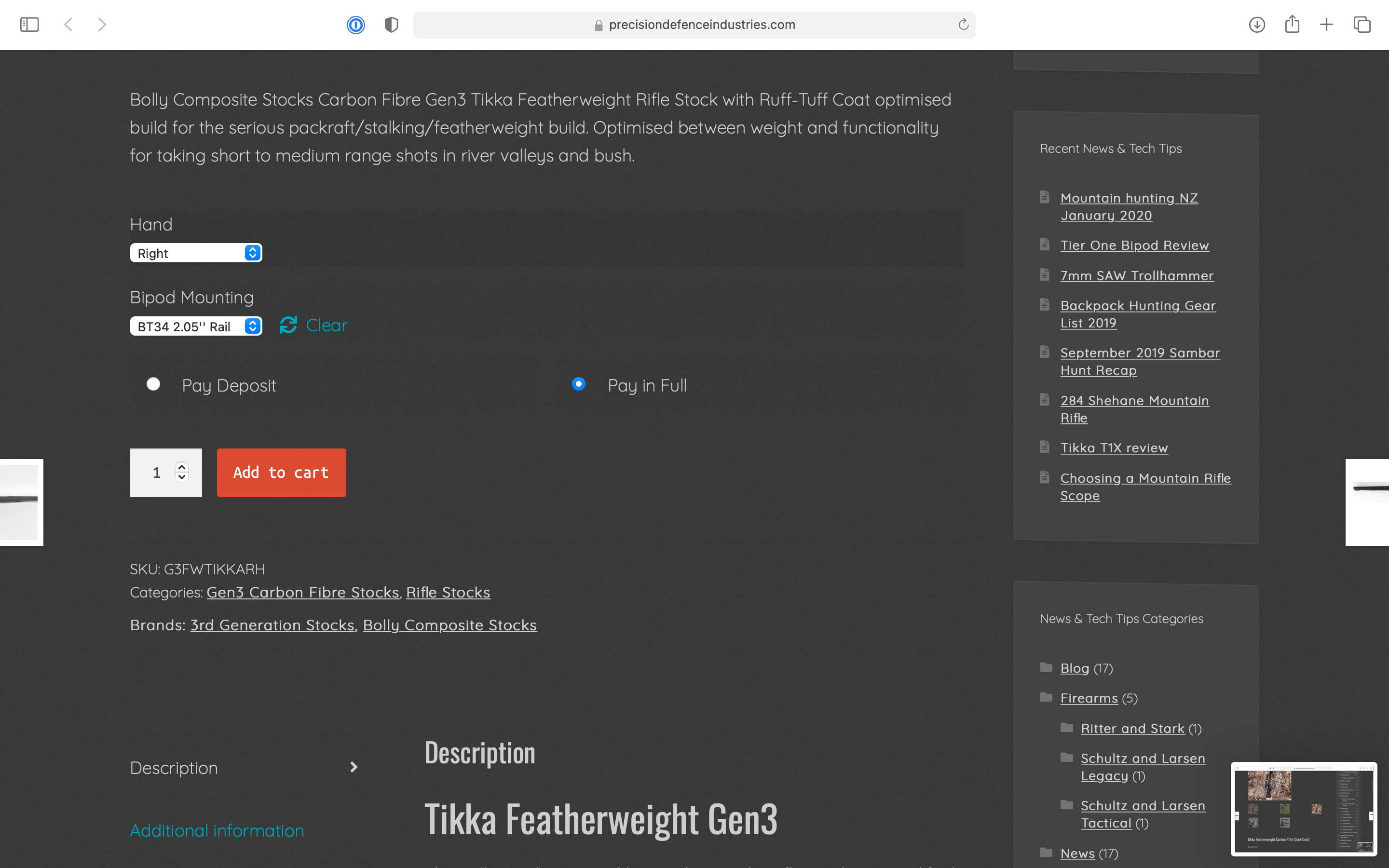Go back to previous page
The width and height of the screenshot is (1389, 868).
(68, 25)
